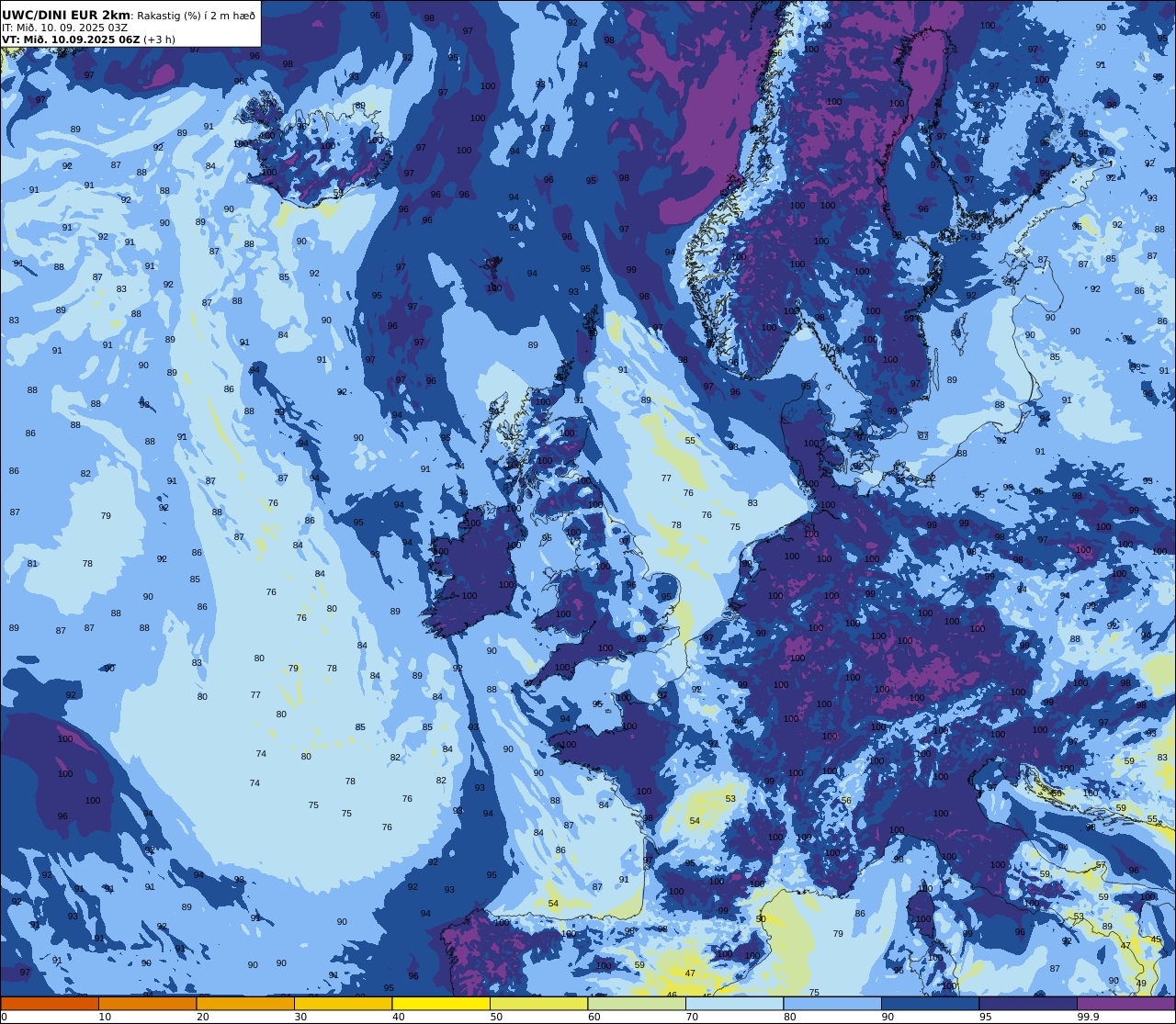Click the 'UWC/DINI EUR 2km' map title
Image resolution: width=1176 pixels, height=1024 pixels.
(x=65, y=15)
